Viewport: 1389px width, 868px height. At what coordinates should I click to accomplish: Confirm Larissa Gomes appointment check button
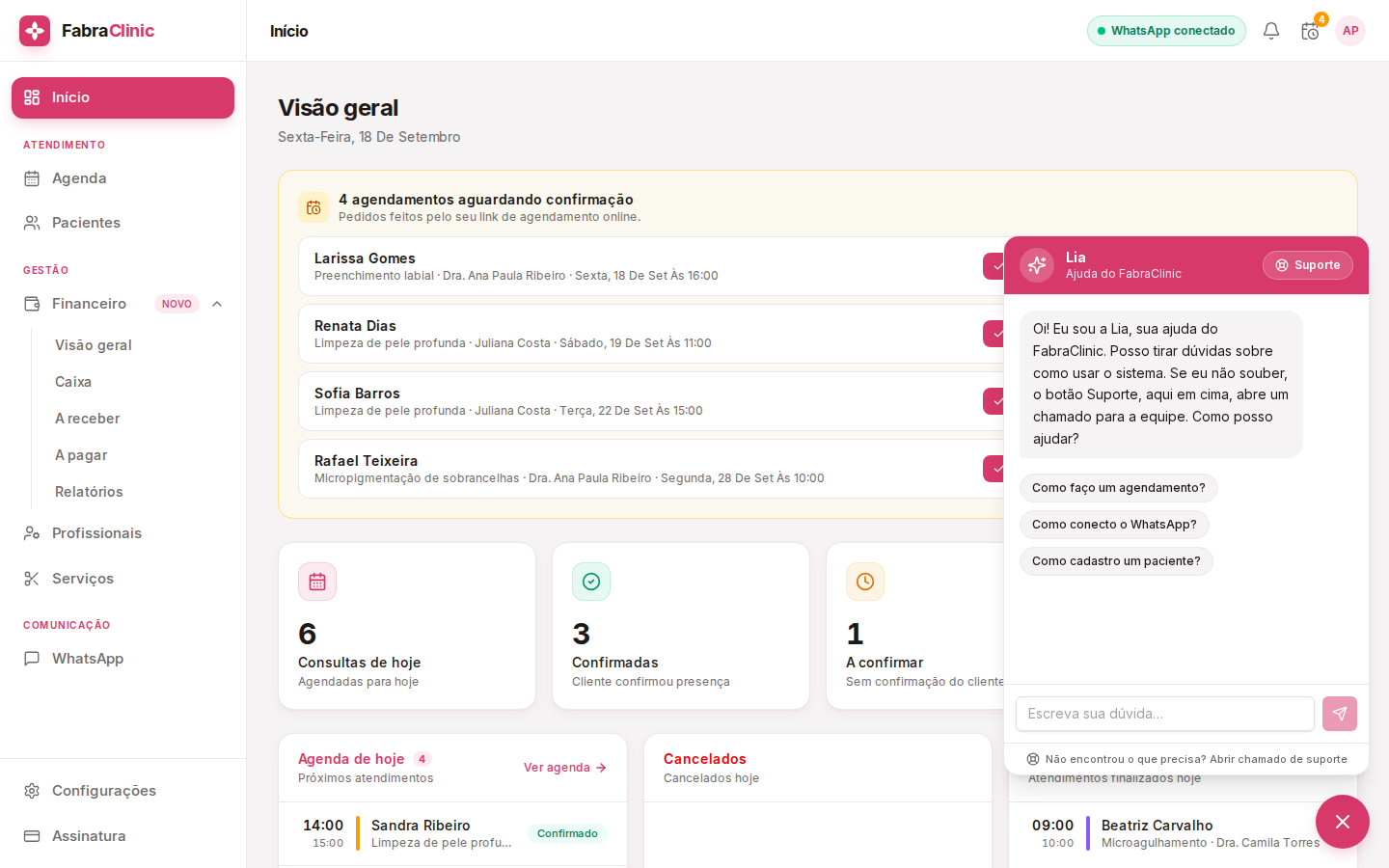(994, 266)
